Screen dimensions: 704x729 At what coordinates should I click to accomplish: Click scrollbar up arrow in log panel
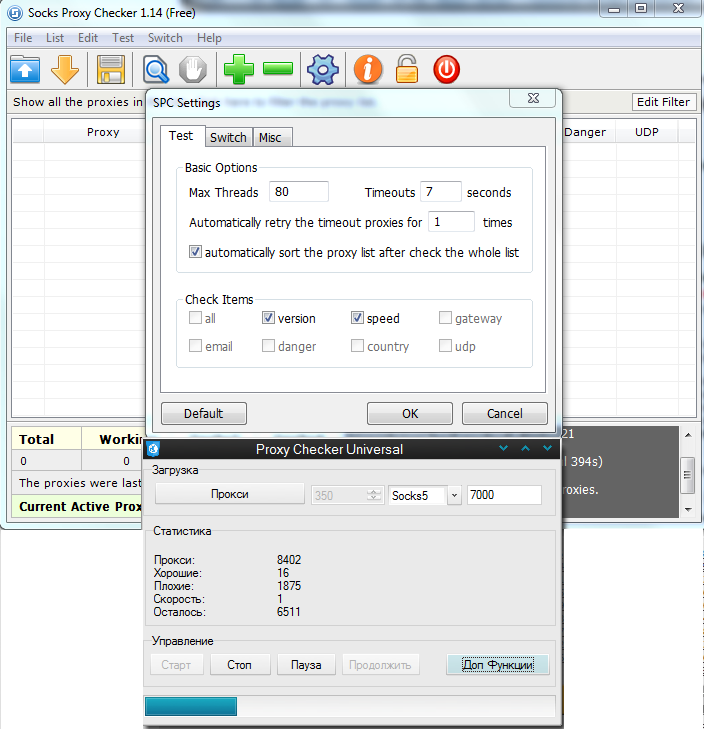(x=688, y=435)
